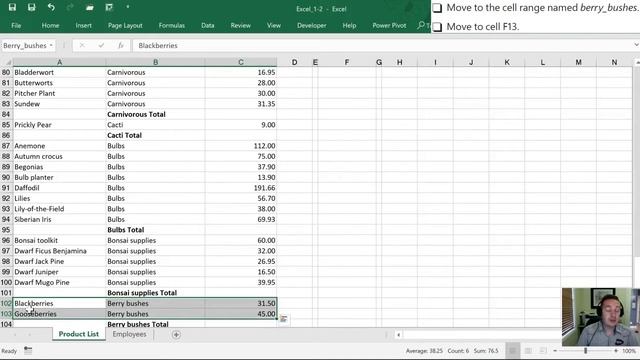Select column B header
This screenshot has height=360, width=640.
[155, 62]
